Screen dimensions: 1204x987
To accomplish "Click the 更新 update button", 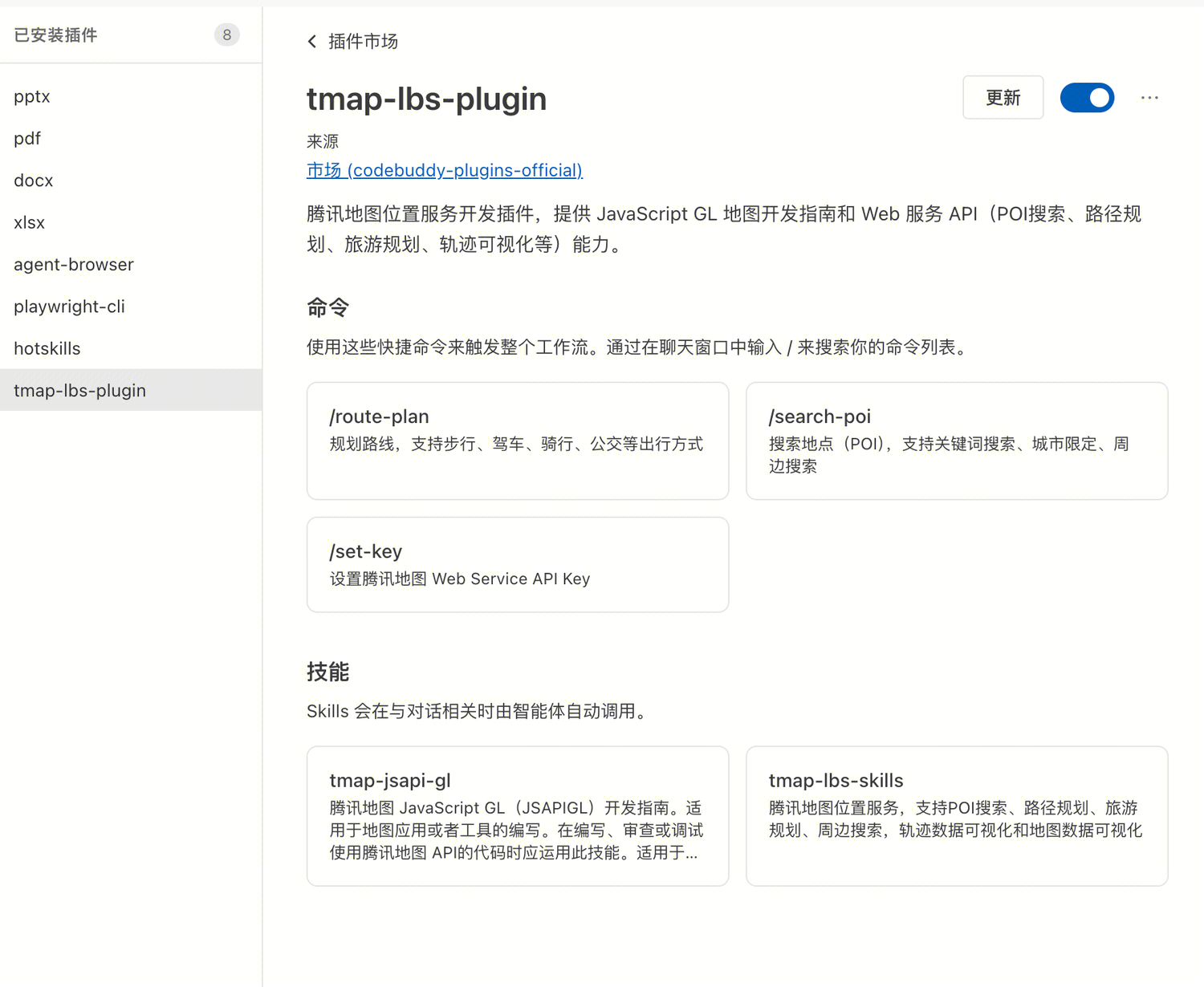I will click(1003, 98).
